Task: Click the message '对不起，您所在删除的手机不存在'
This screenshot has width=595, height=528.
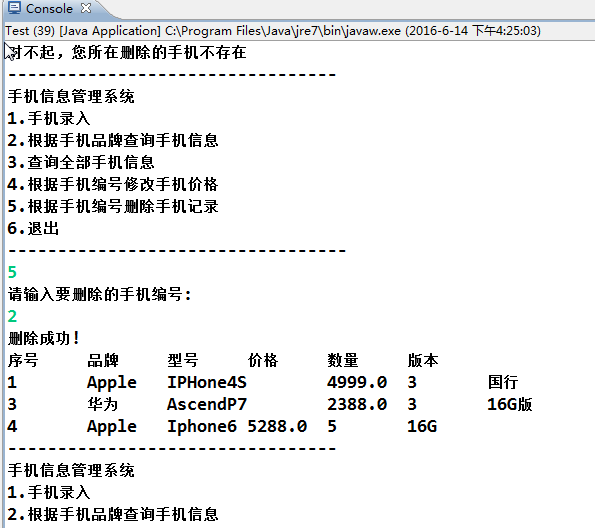Action: click(127, 52)
